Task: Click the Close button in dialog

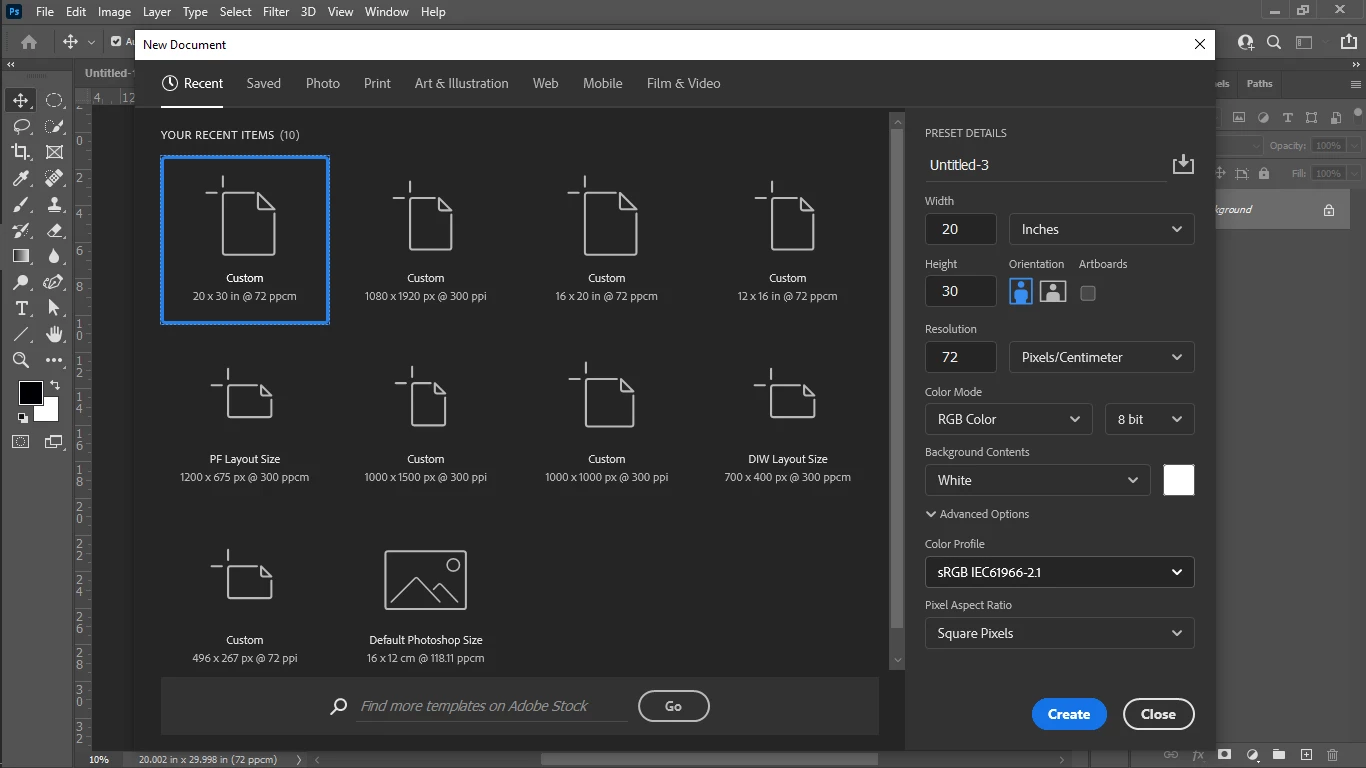Action: pos(1158,714)
